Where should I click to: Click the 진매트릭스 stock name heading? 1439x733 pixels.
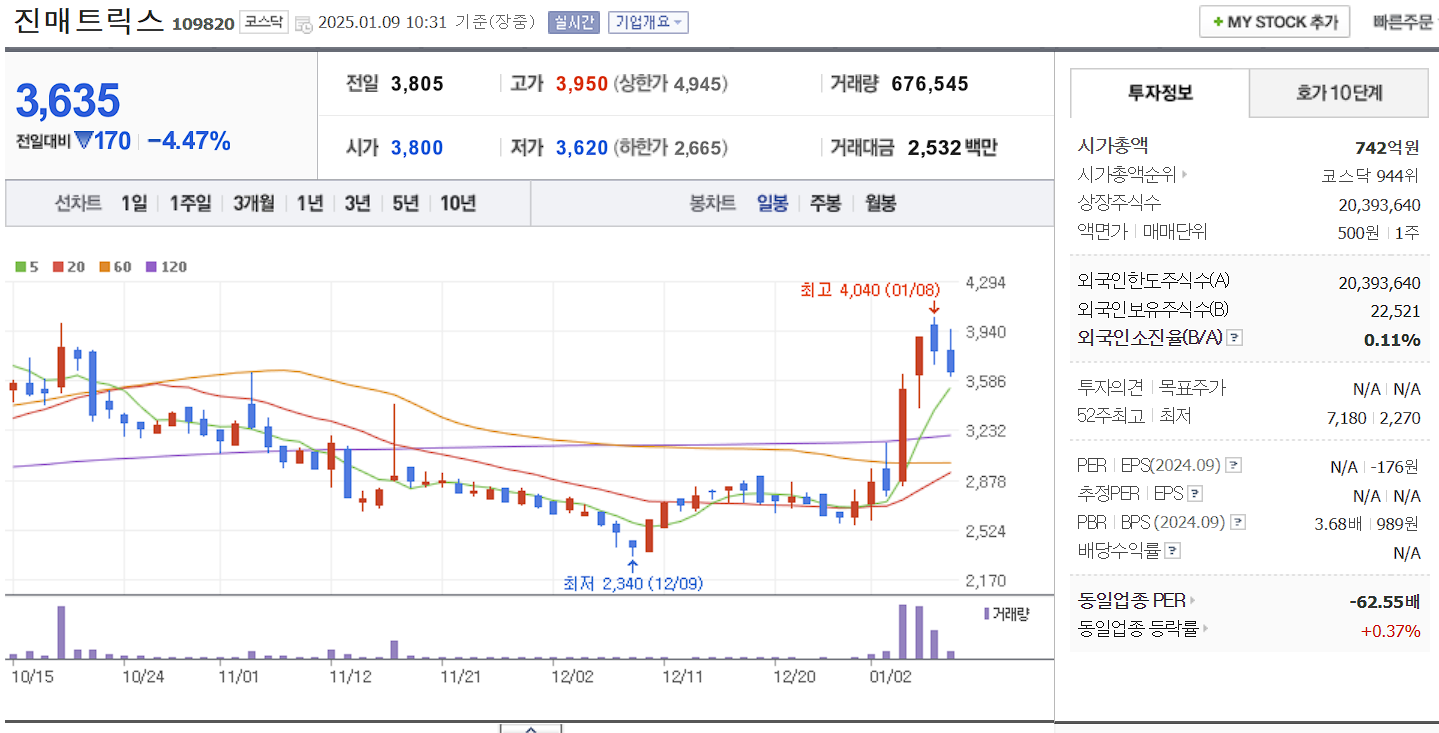[x=89, y=21]
